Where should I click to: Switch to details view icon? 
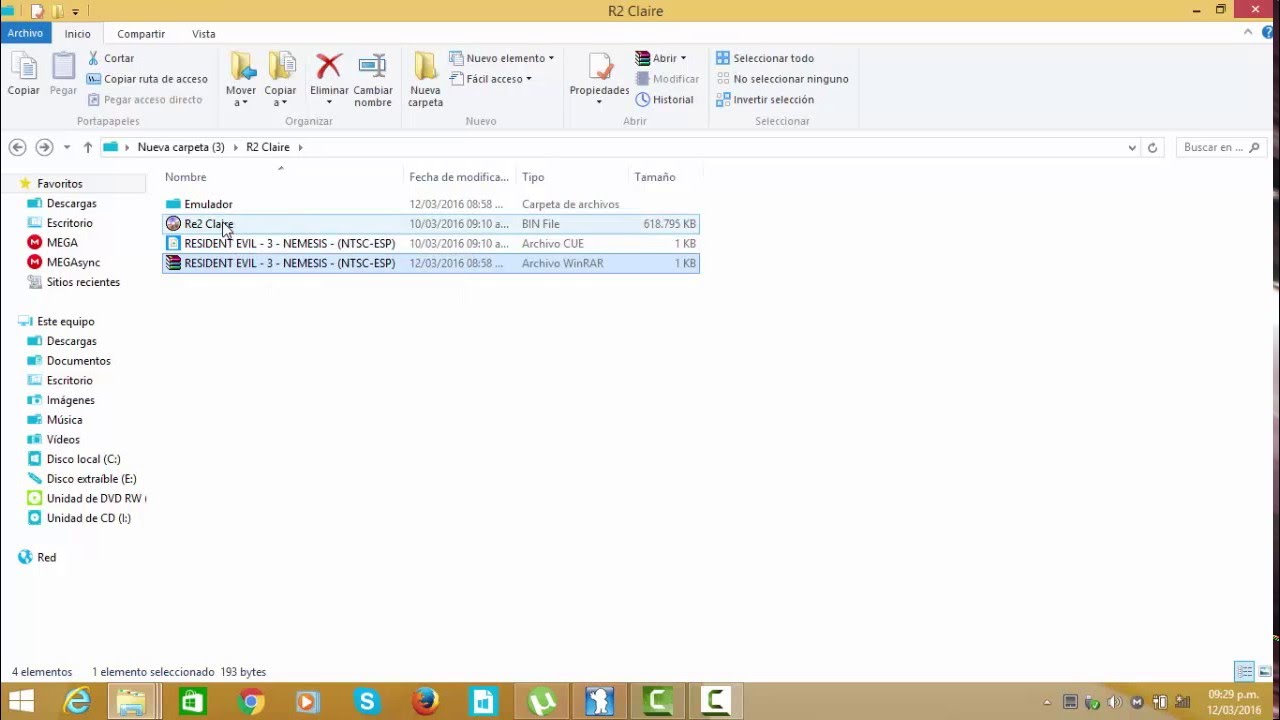(1244, 671)
